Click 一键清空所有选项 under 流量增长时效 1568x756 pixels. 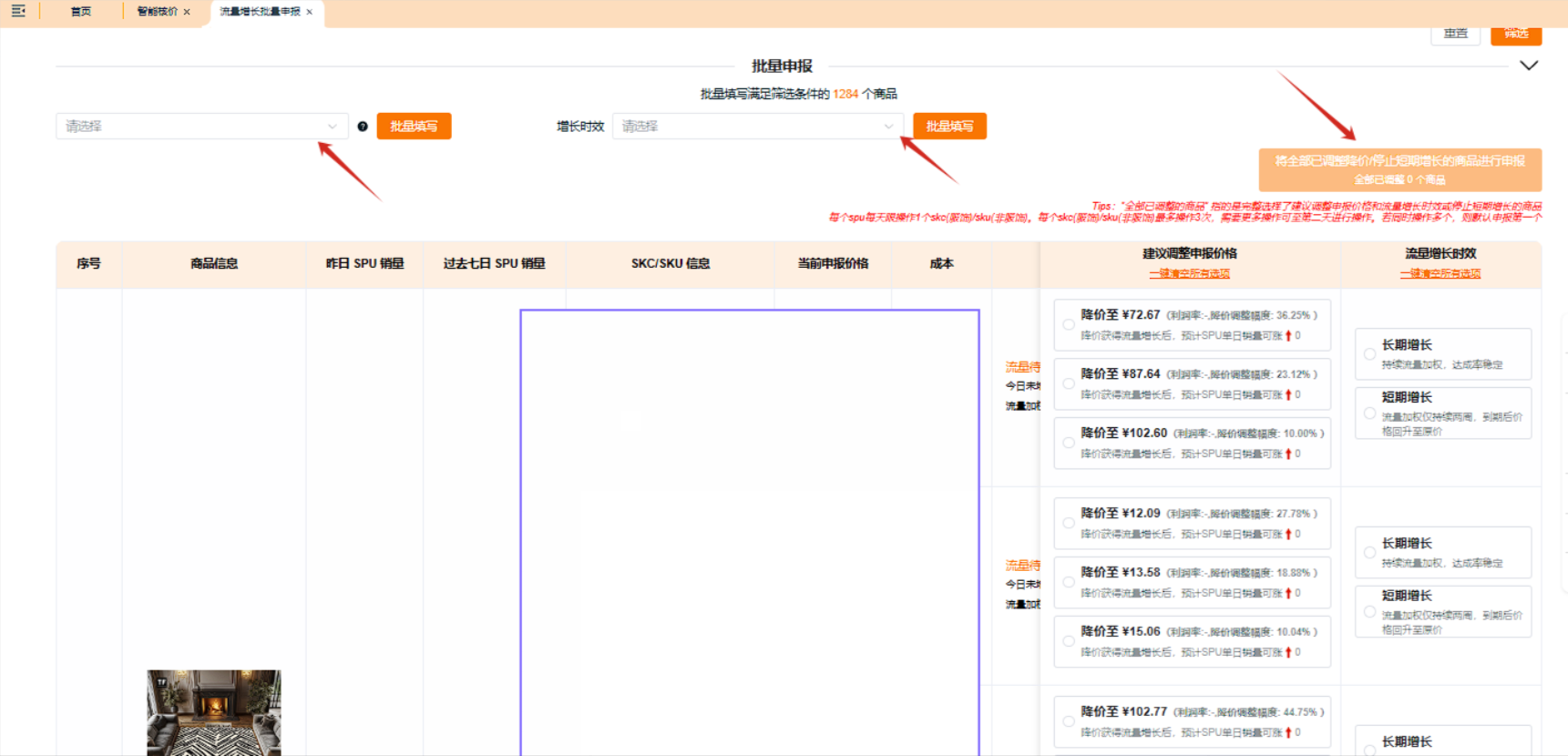click(x=1440, y=273)
